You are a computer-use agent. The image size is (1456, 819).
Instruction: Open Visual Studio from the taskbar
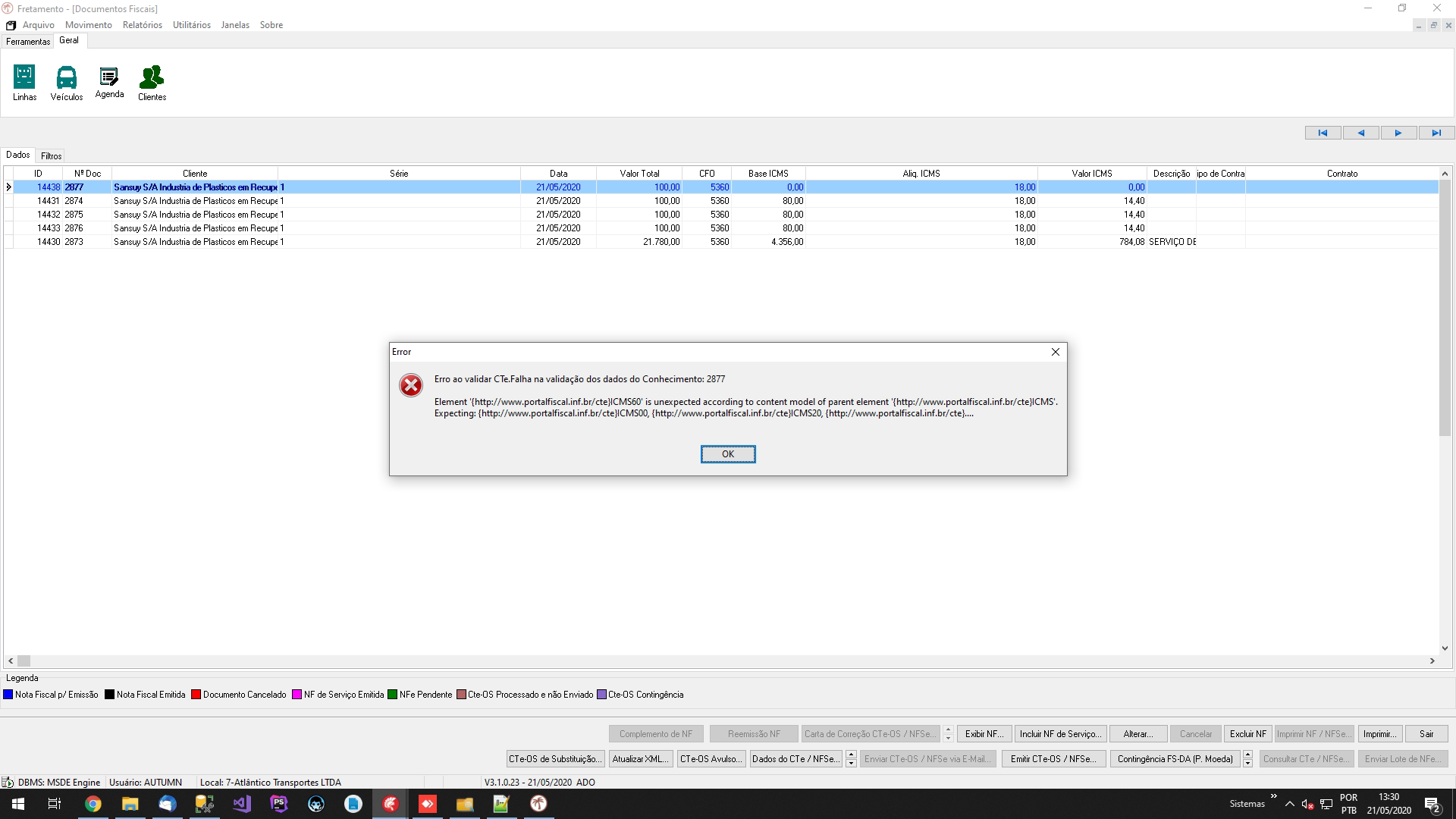pos(242,804)
